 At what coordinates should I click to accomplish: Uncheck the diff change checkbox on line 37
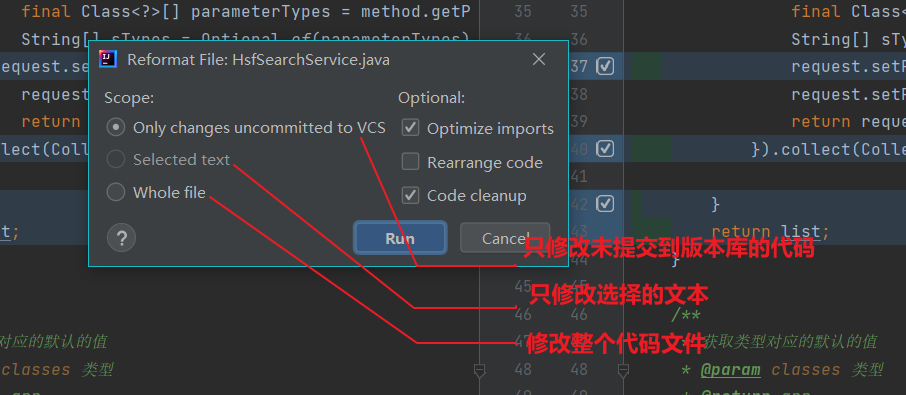(x=605, y=66)
